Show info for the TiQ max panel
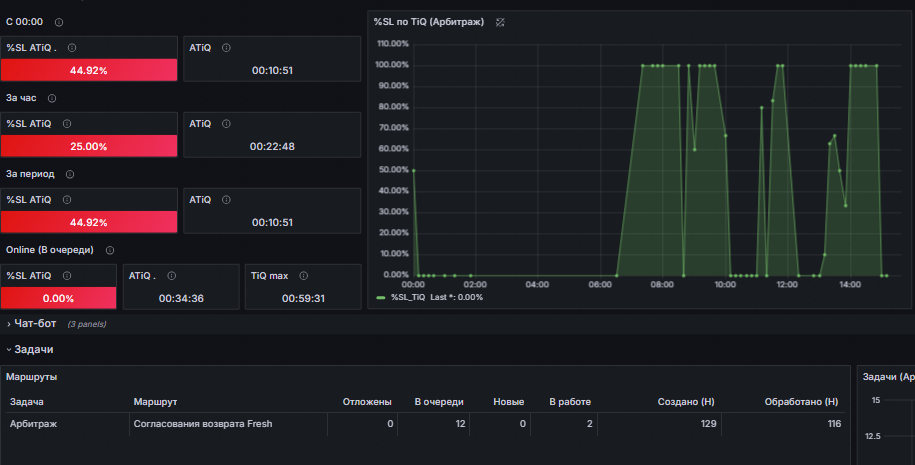Image resolution: width=915 pixels, height=465 pixels. tap(303, 275)
